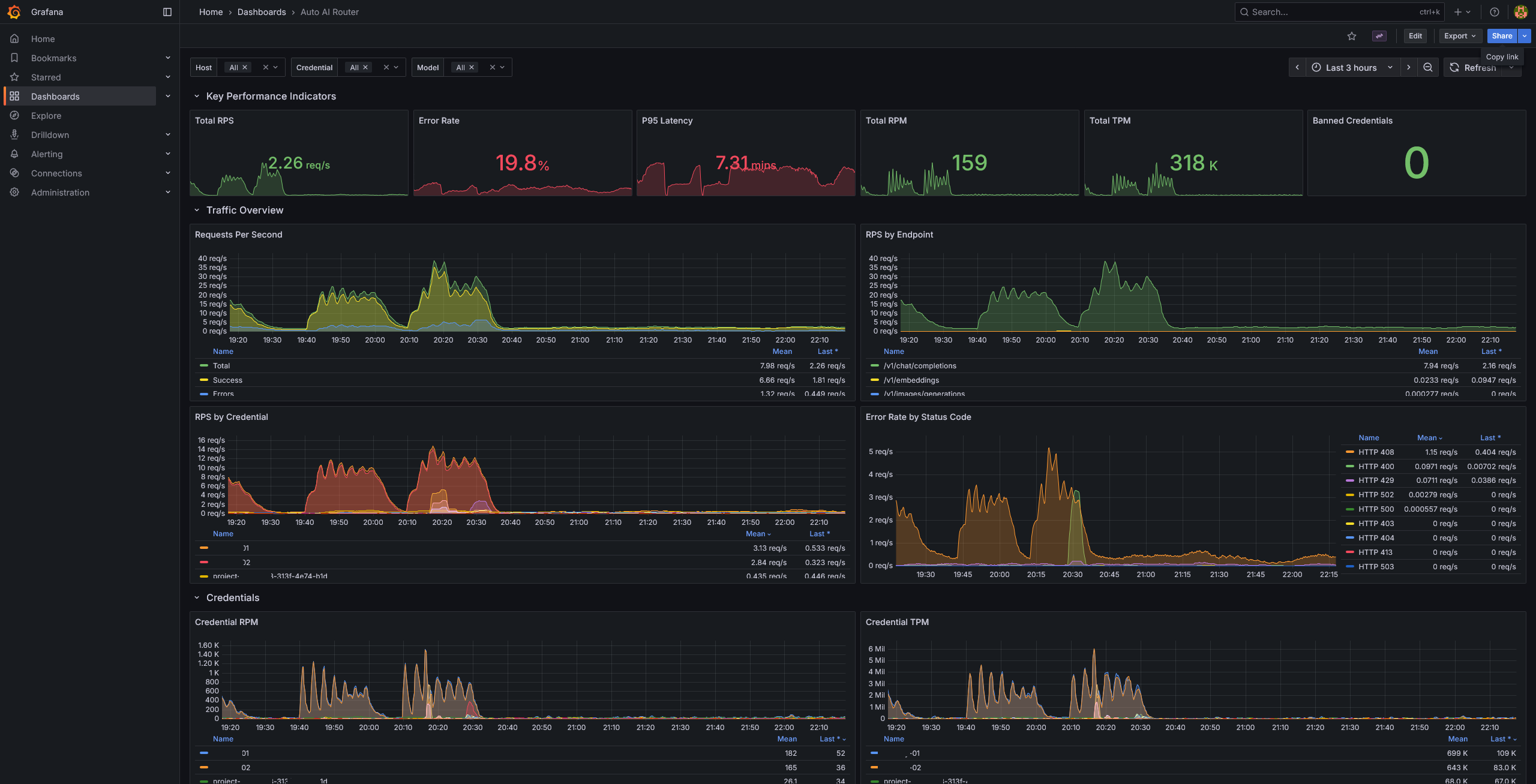This screenshot has height=784, width=1536.
Task: Open Administration in the left sidebar
Action: pos(60,192)
